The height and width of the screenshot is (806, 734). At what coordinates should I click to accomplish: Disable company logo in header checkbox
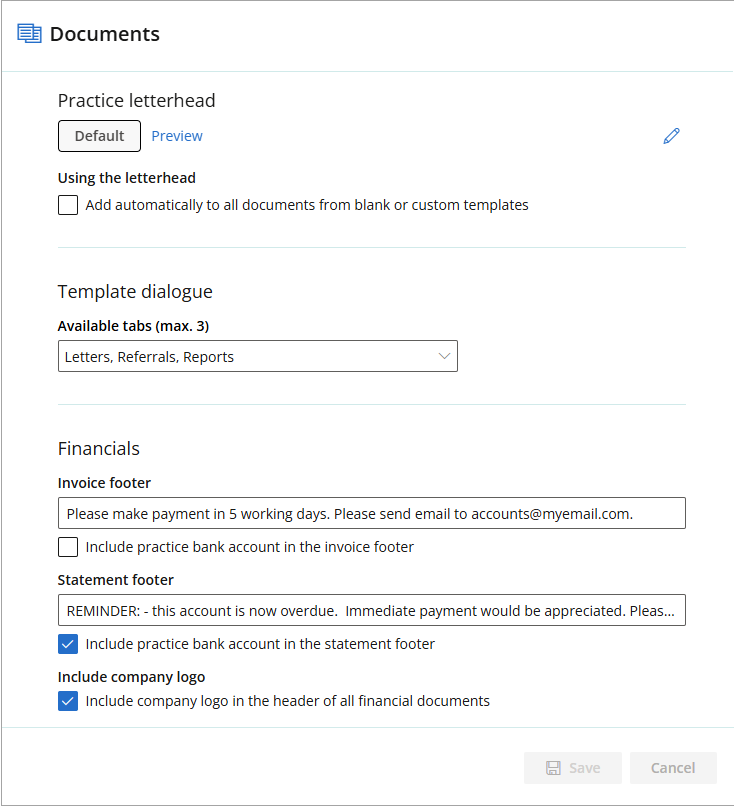pos(68,701)
